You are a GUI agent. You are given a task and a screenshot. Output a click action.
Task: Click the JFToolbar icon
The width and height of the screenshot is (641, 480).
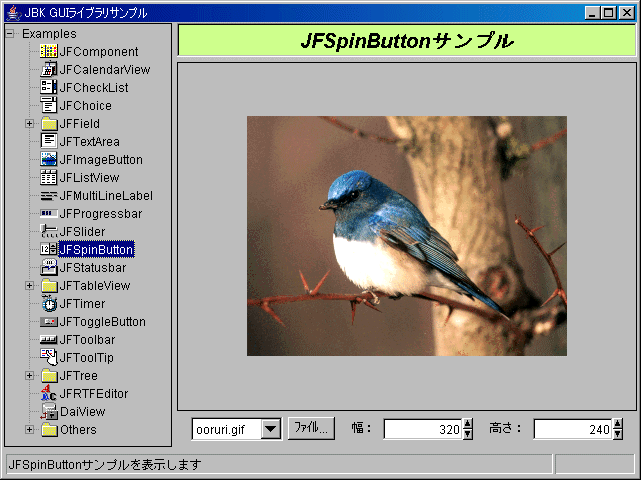[49, 339]
